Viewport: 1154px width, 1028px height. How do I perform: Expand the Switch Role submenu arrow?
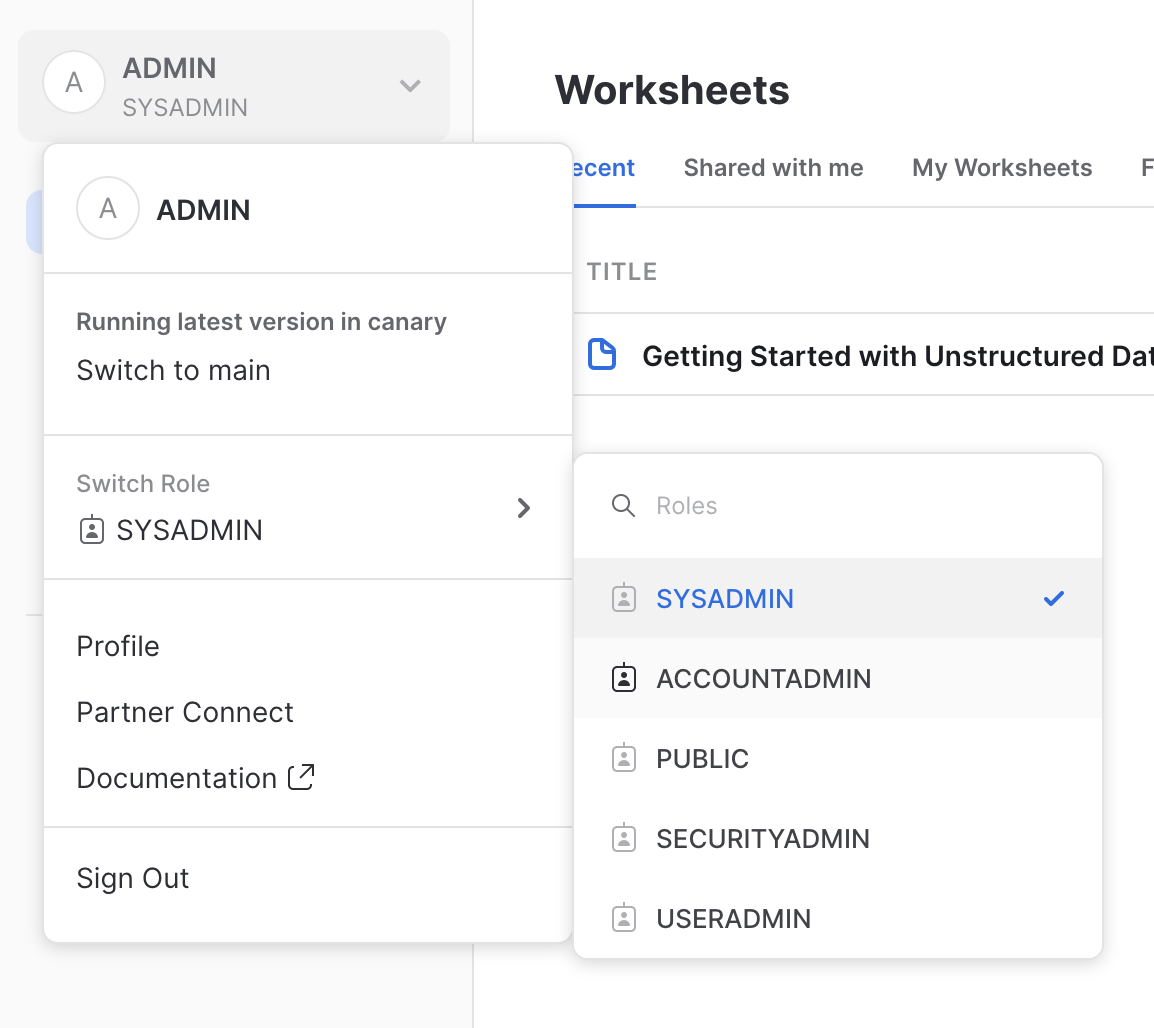523,508
